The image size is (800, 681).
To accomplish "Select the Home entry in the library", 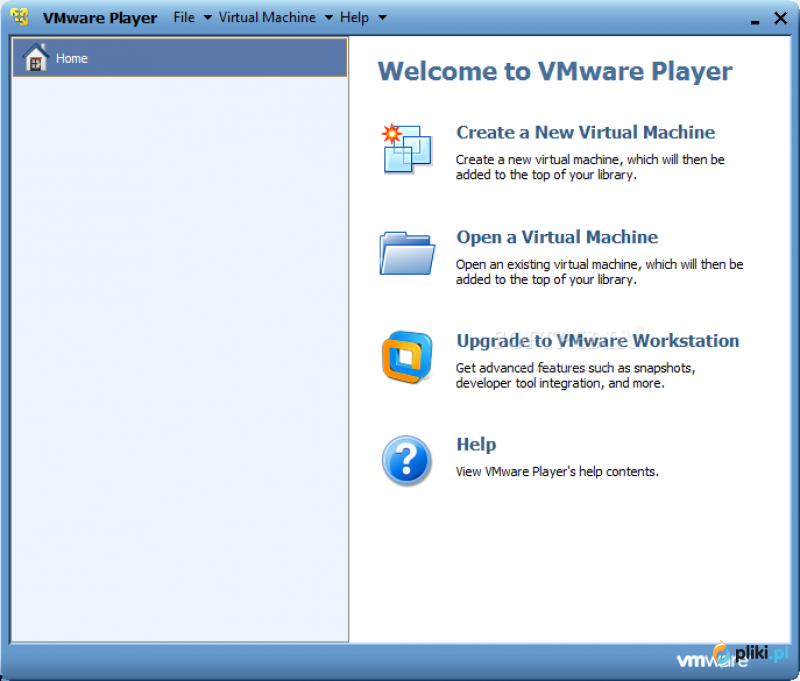I will coord(180,58).
